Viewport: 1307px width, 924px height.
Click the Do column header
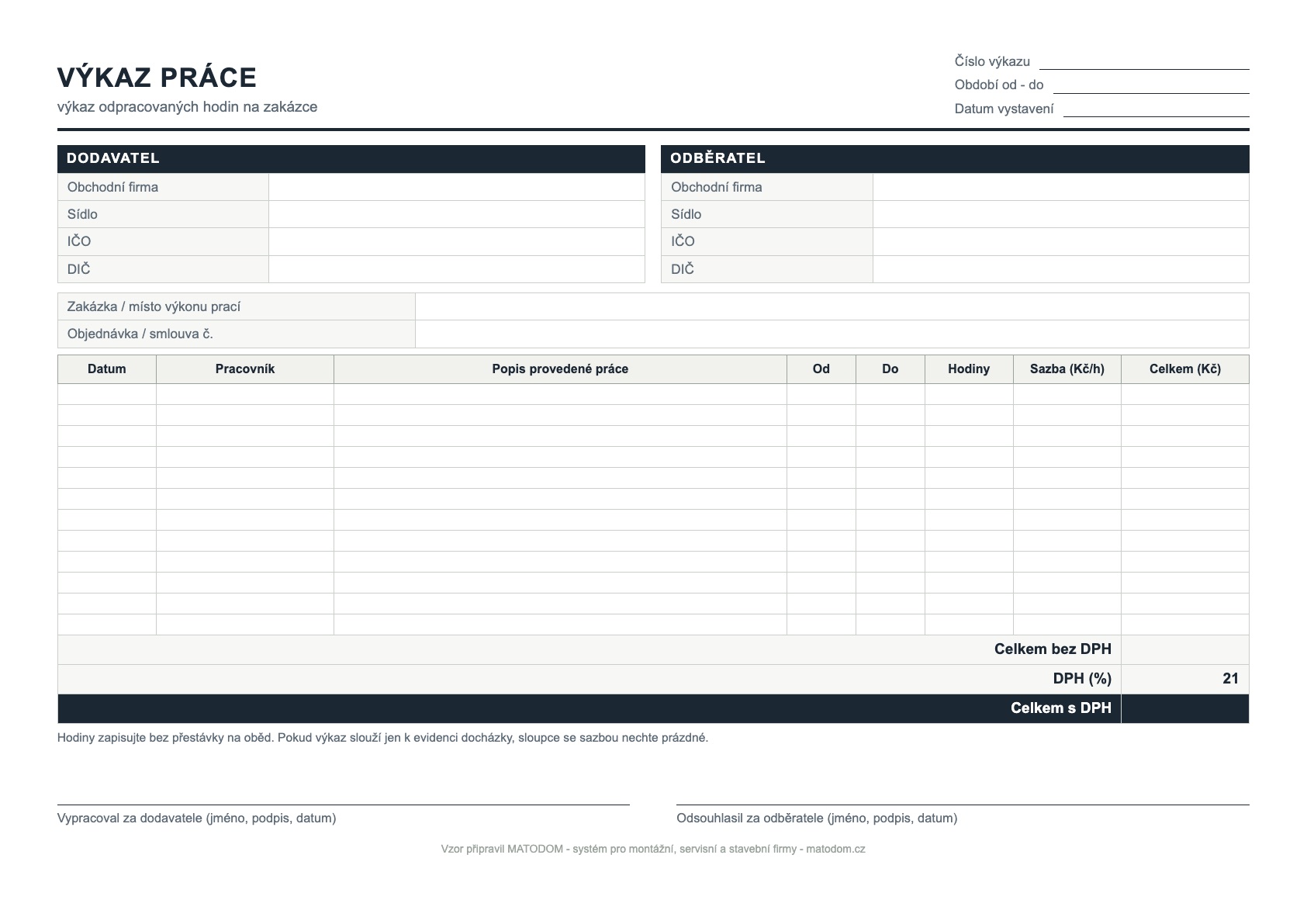tap(890, 369)
